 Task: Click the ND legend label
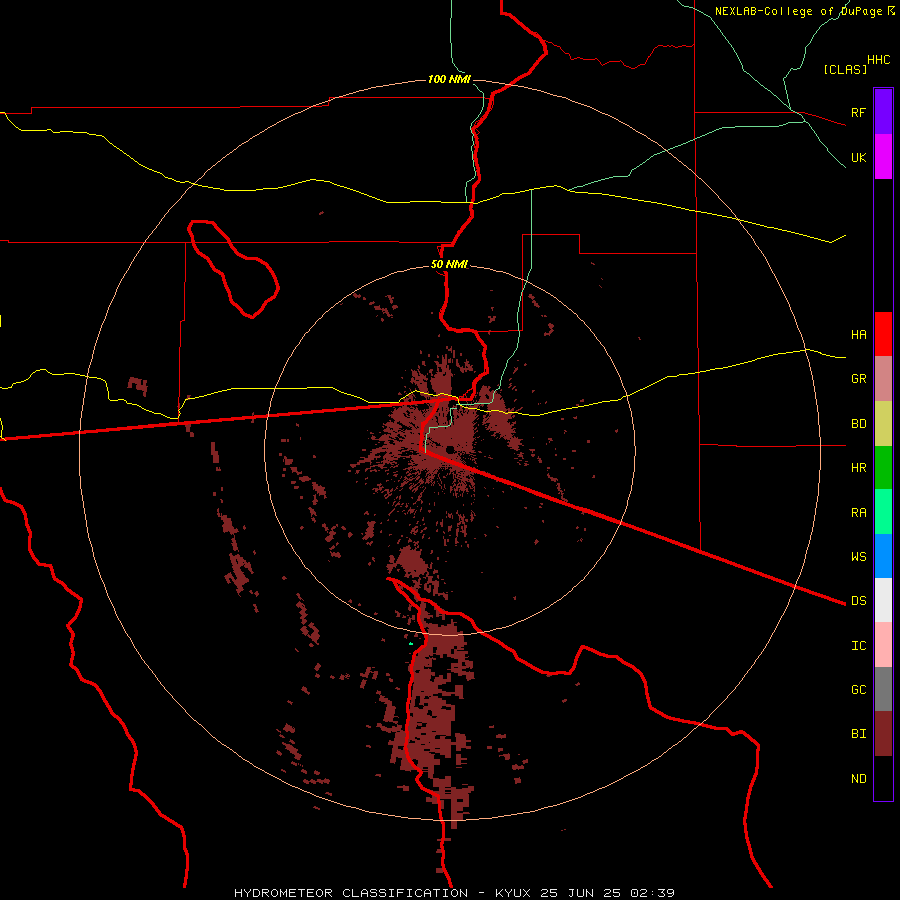(x=858, y=779)
